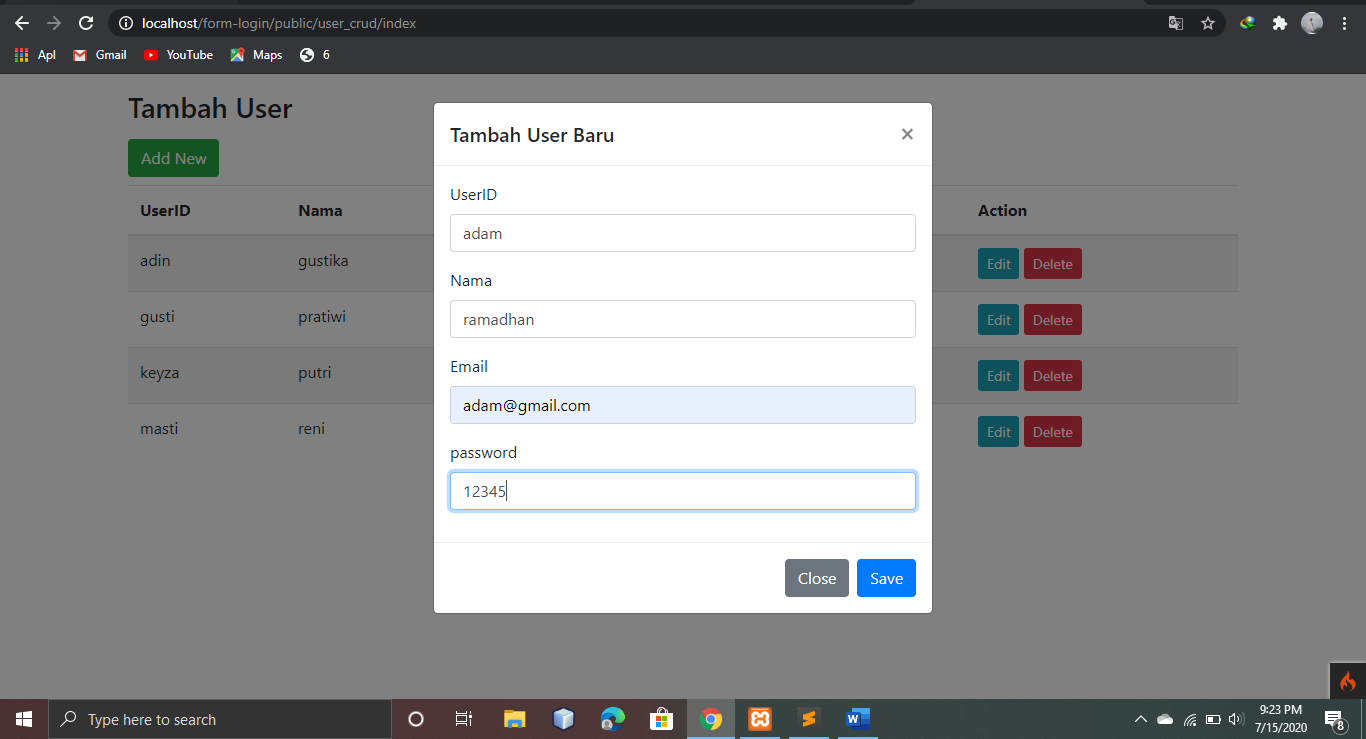Click the password input field
Image resolution: width=1366 pixels, height=739 pixels.
click(x=683, y=491)
